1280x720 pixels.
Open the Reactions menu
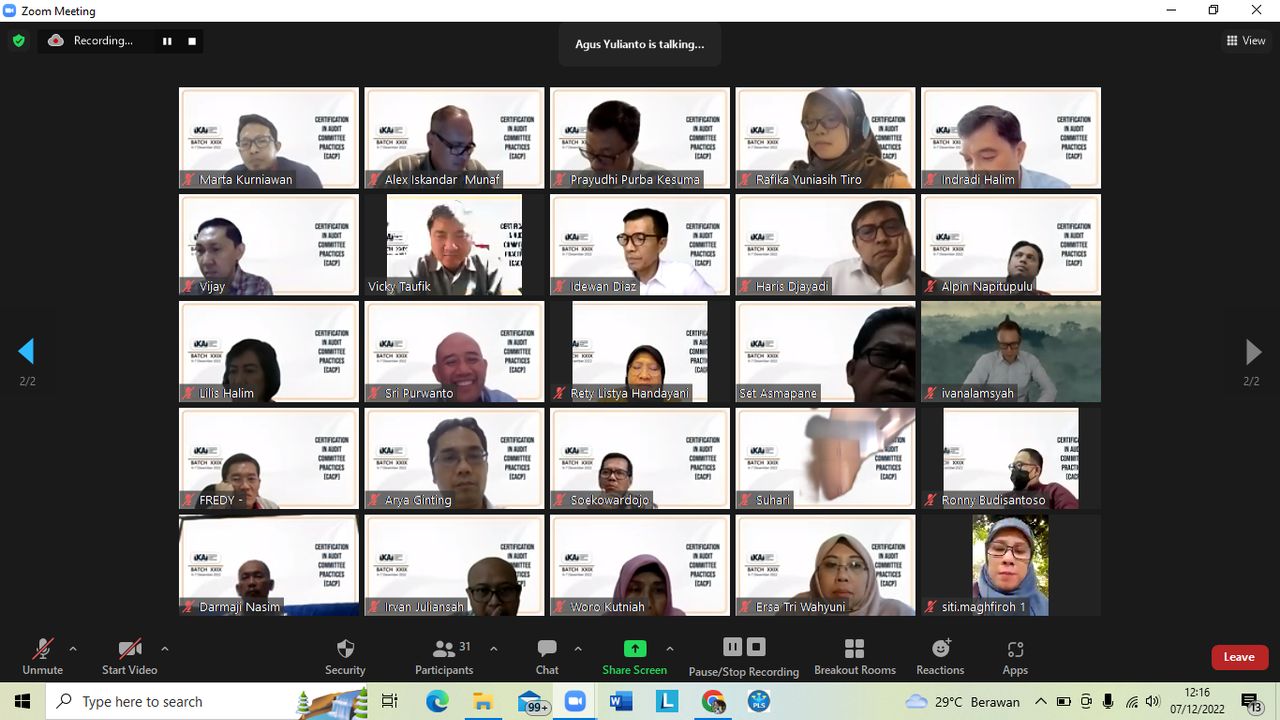click(x=940, y=657)
